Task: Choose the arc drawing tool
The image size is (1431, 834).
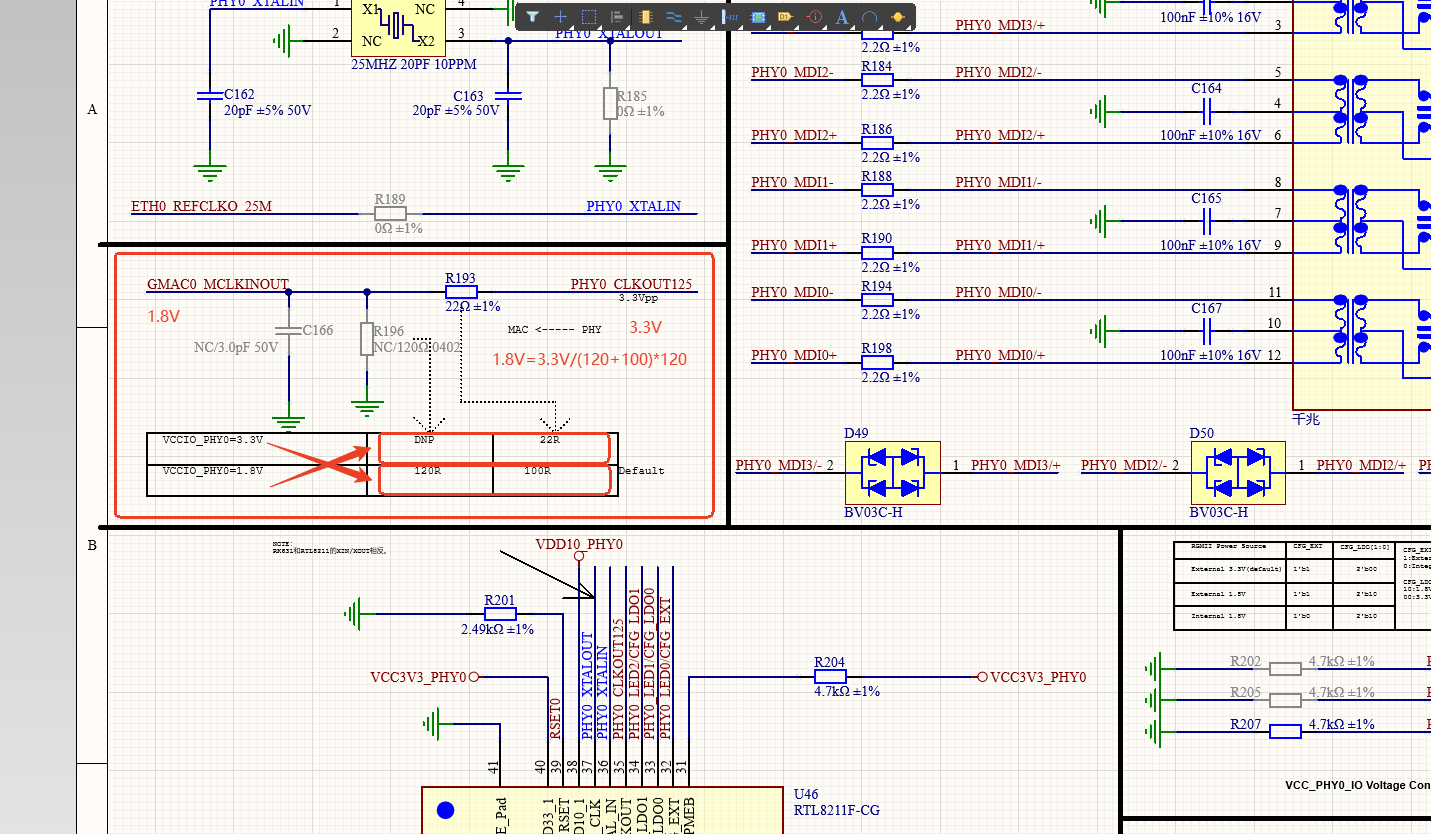Action: coord(870,17)
